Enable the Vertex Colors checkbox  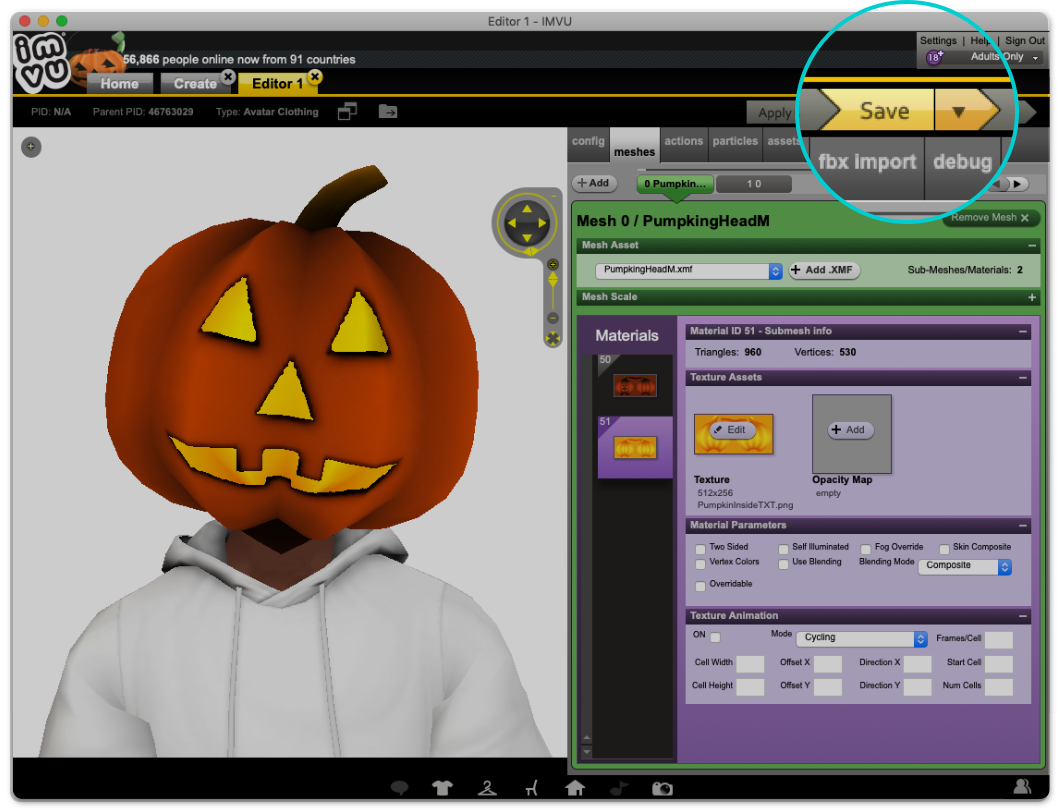[700, 563]
